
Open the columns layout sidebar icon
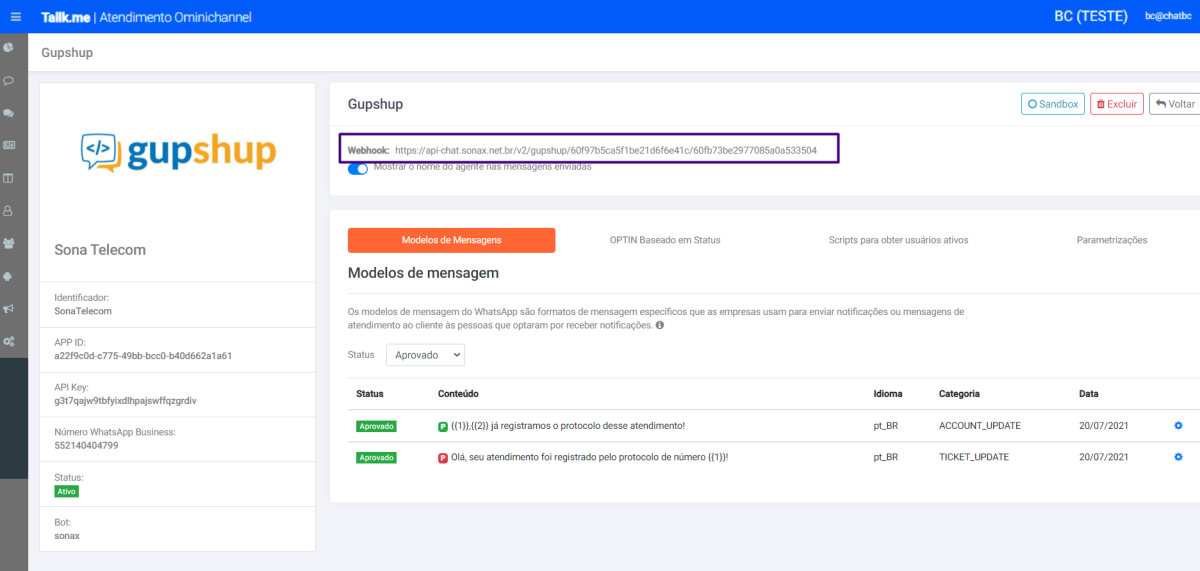coord(9,178)
